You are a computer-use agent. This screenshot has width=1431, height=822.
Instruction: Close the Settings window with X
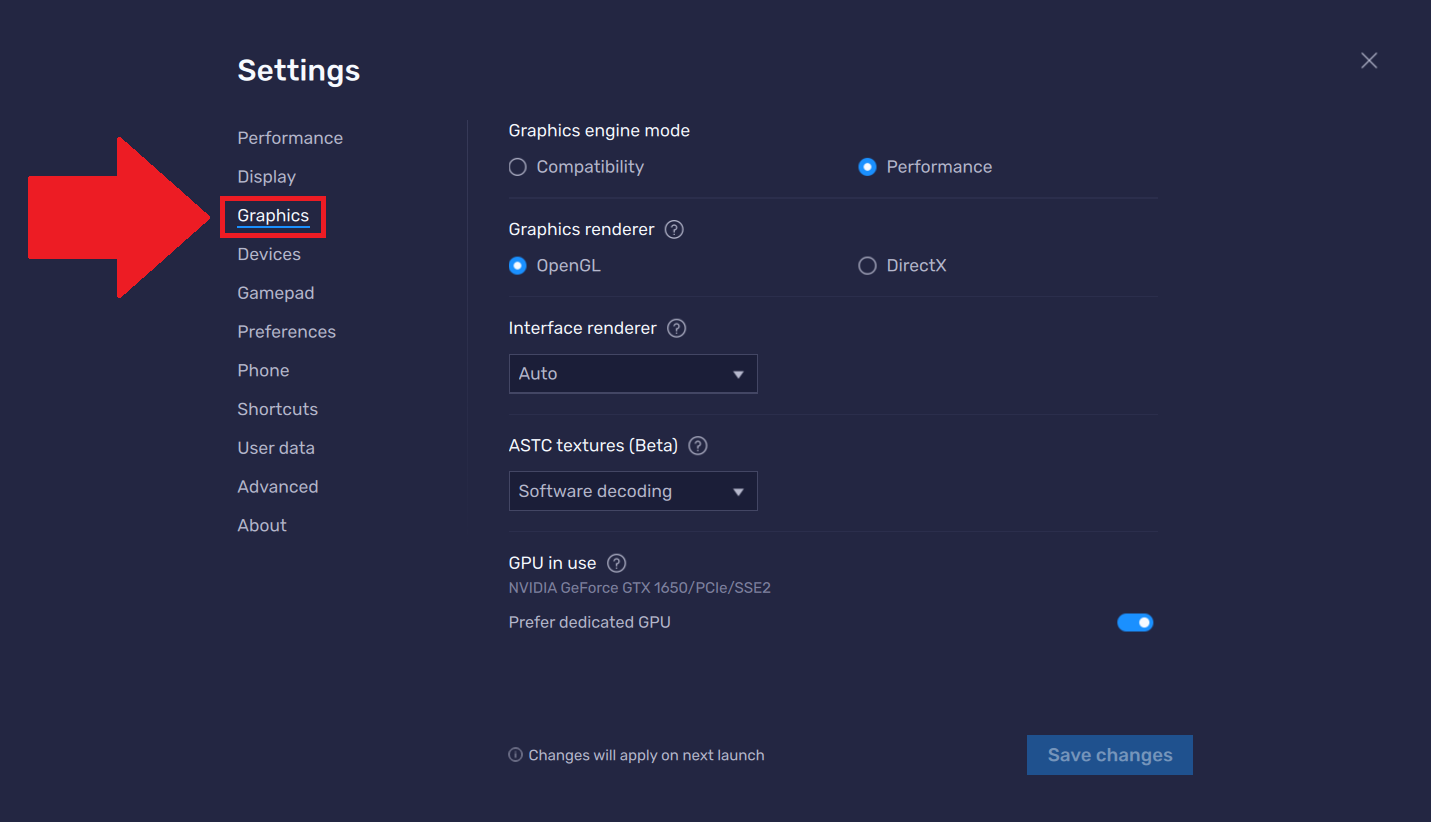coord(1369,61)
